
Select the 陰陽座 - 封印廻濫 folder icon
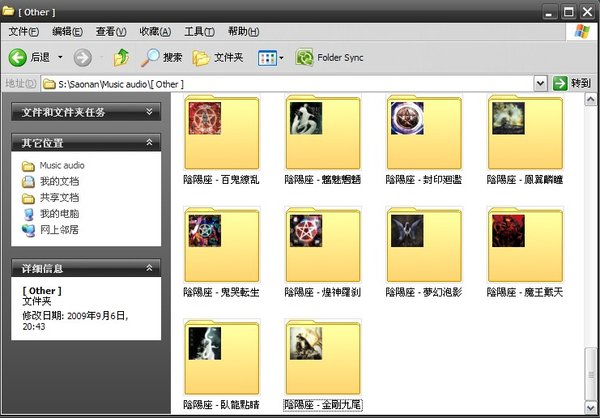click(x=424, y=133)
